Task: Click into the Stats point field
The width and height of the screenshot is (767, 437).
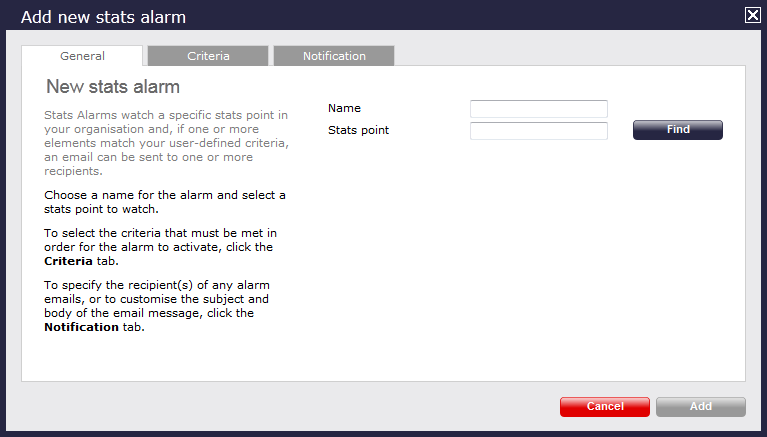Action: [538, 131]
